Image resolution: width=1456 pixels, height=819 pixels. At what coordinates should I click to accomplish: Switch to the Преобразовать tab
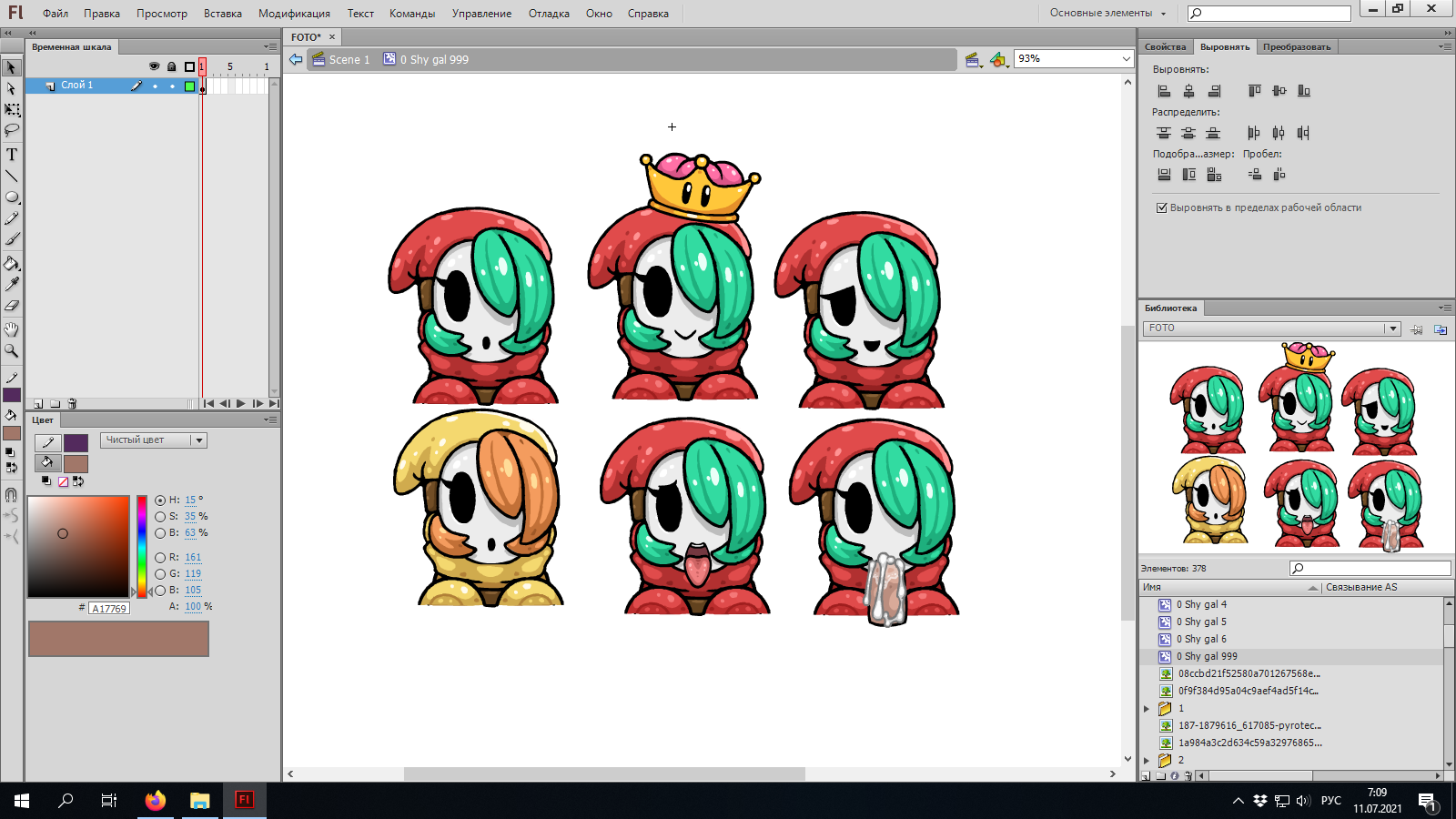(x=1297, y=46)
